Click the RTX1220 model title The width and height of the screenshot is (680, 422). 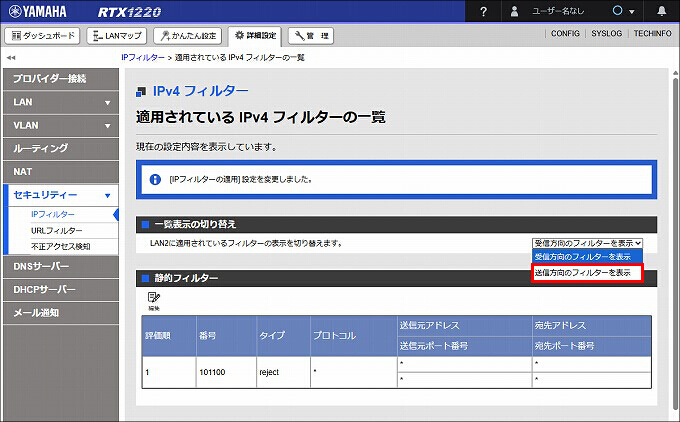[129, 12]
